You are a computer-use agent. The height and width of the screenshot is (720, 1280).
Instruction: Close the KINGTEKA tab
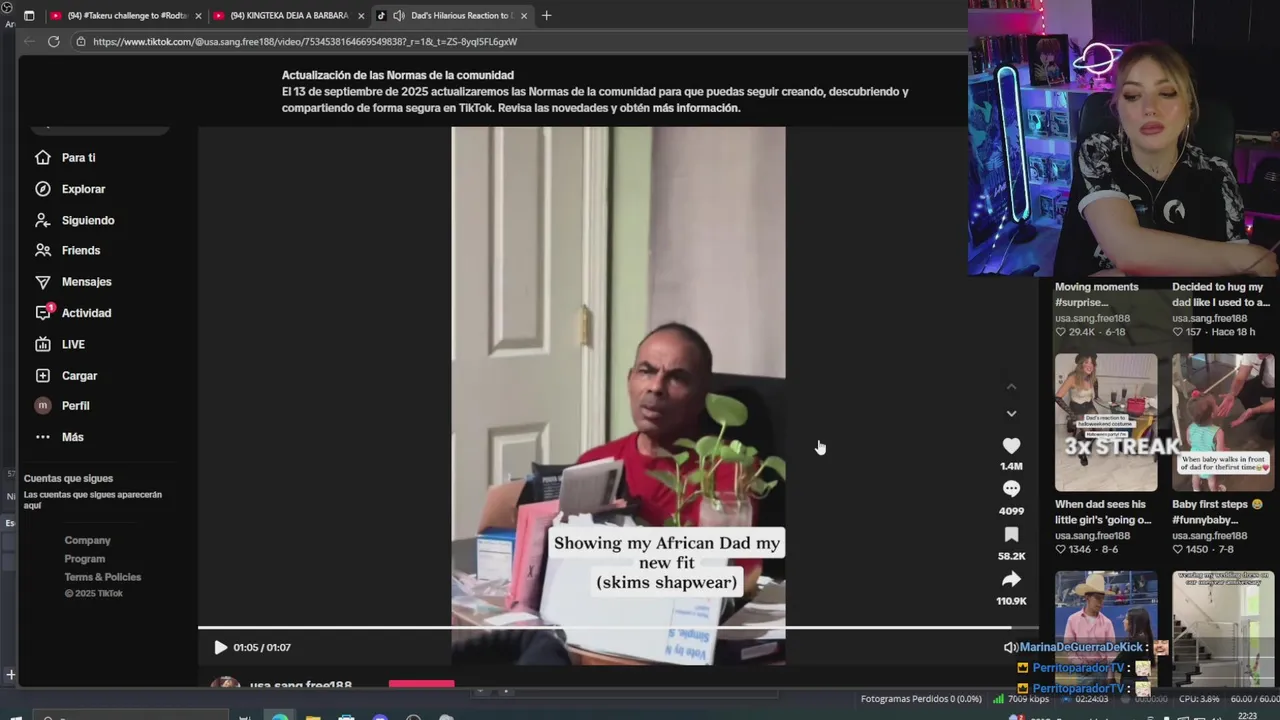click(361, 16)
